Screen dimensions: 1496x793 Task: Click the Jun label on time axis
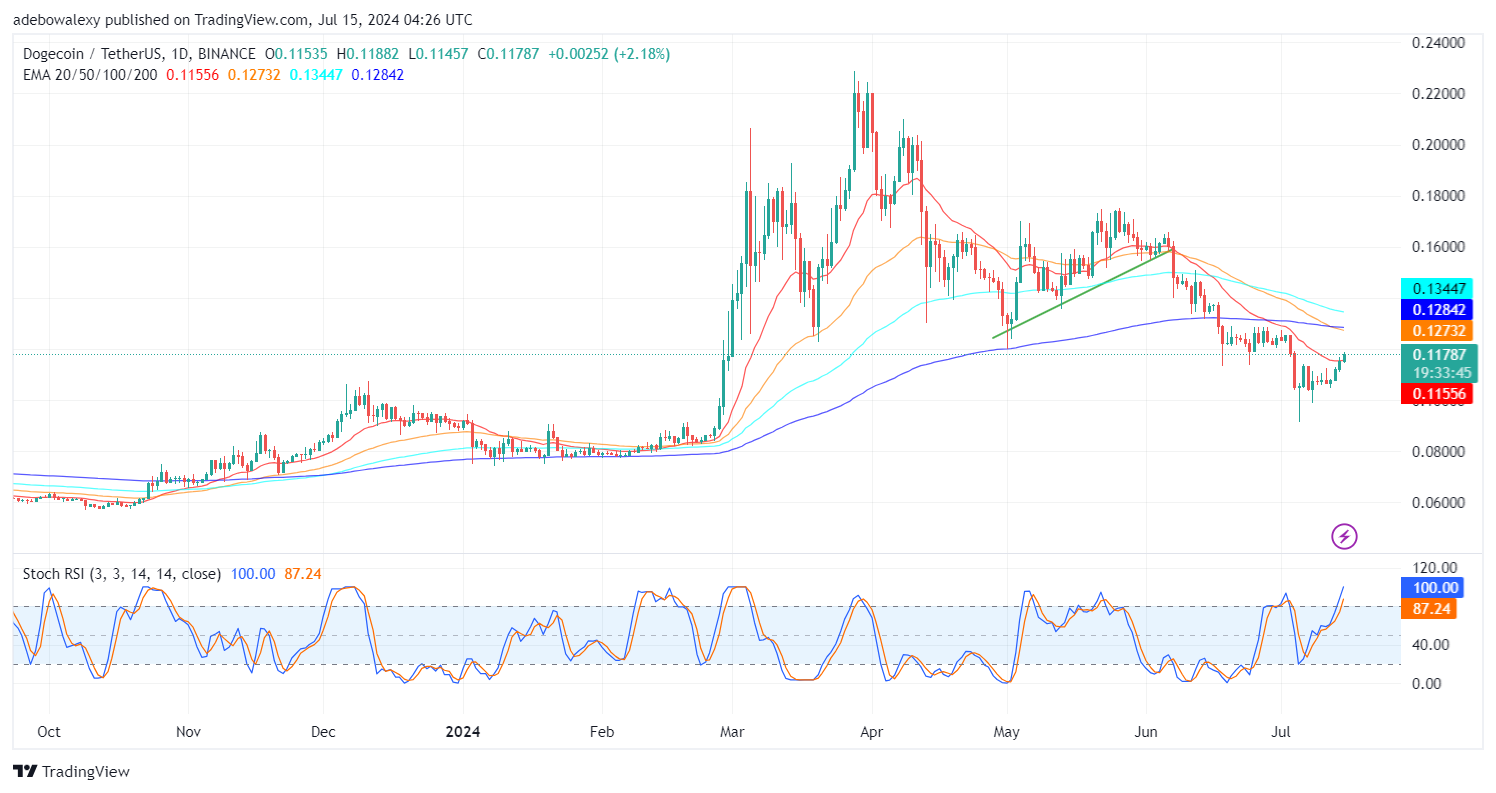(1146, 732)
